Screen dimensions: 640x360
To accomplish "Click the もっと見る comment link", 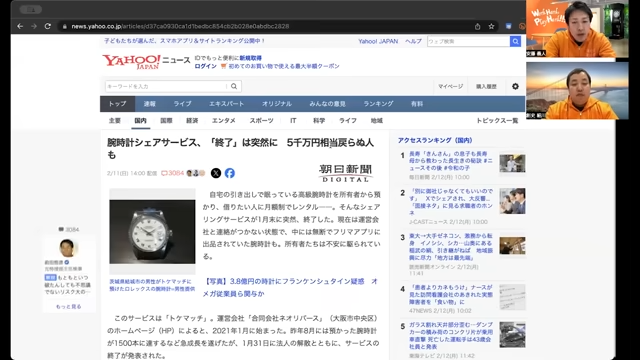I will [69, 306].
